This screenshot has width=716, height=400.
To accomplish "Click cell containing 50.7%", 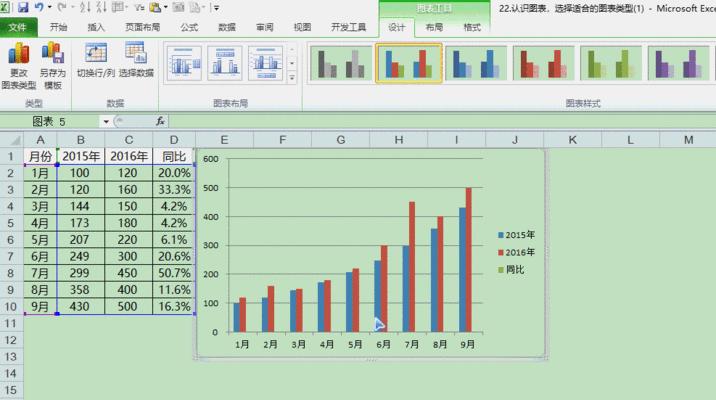I will 174,273.
